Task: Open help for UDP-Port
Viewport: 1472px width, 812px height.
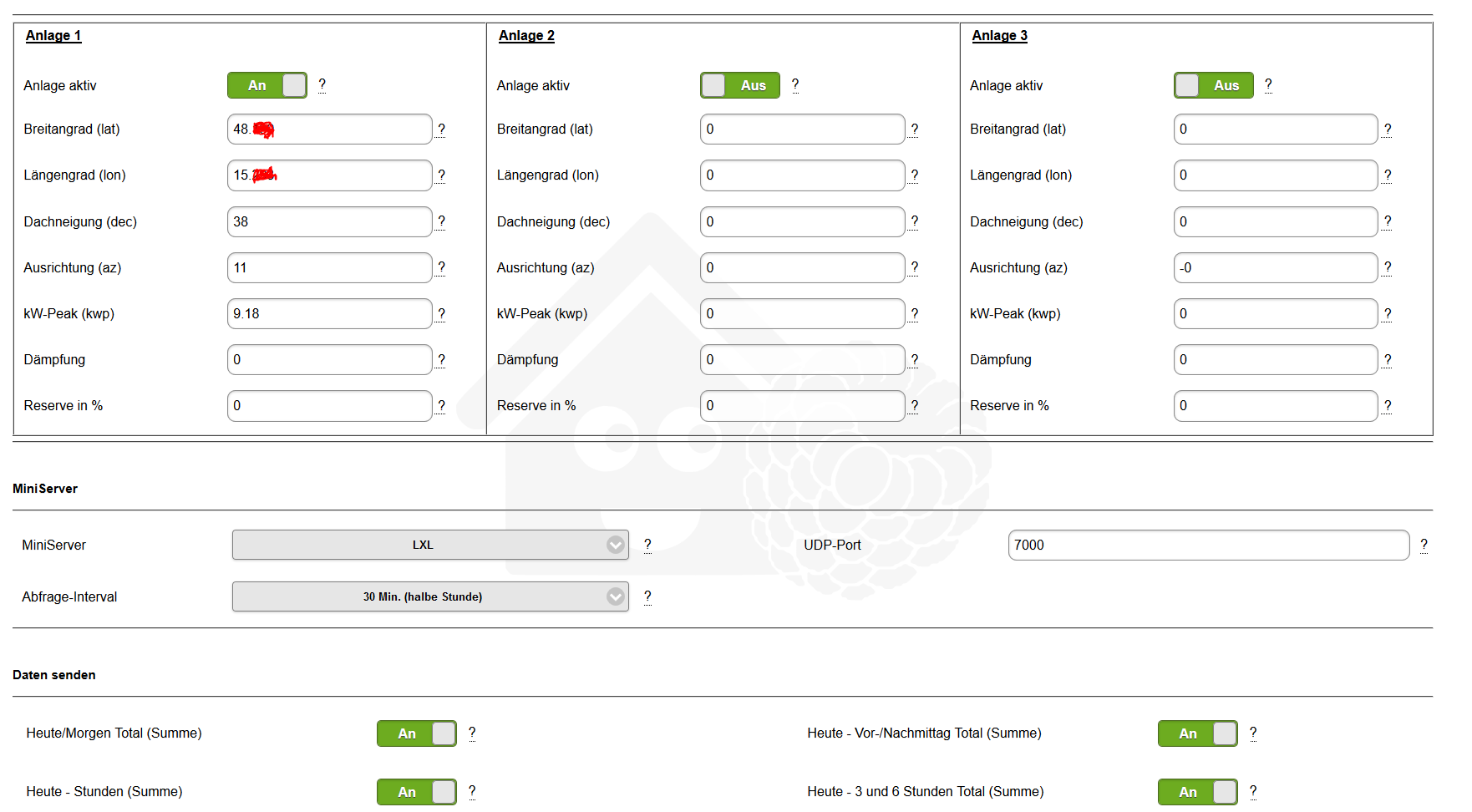Action: click(x=1424, y=545)
